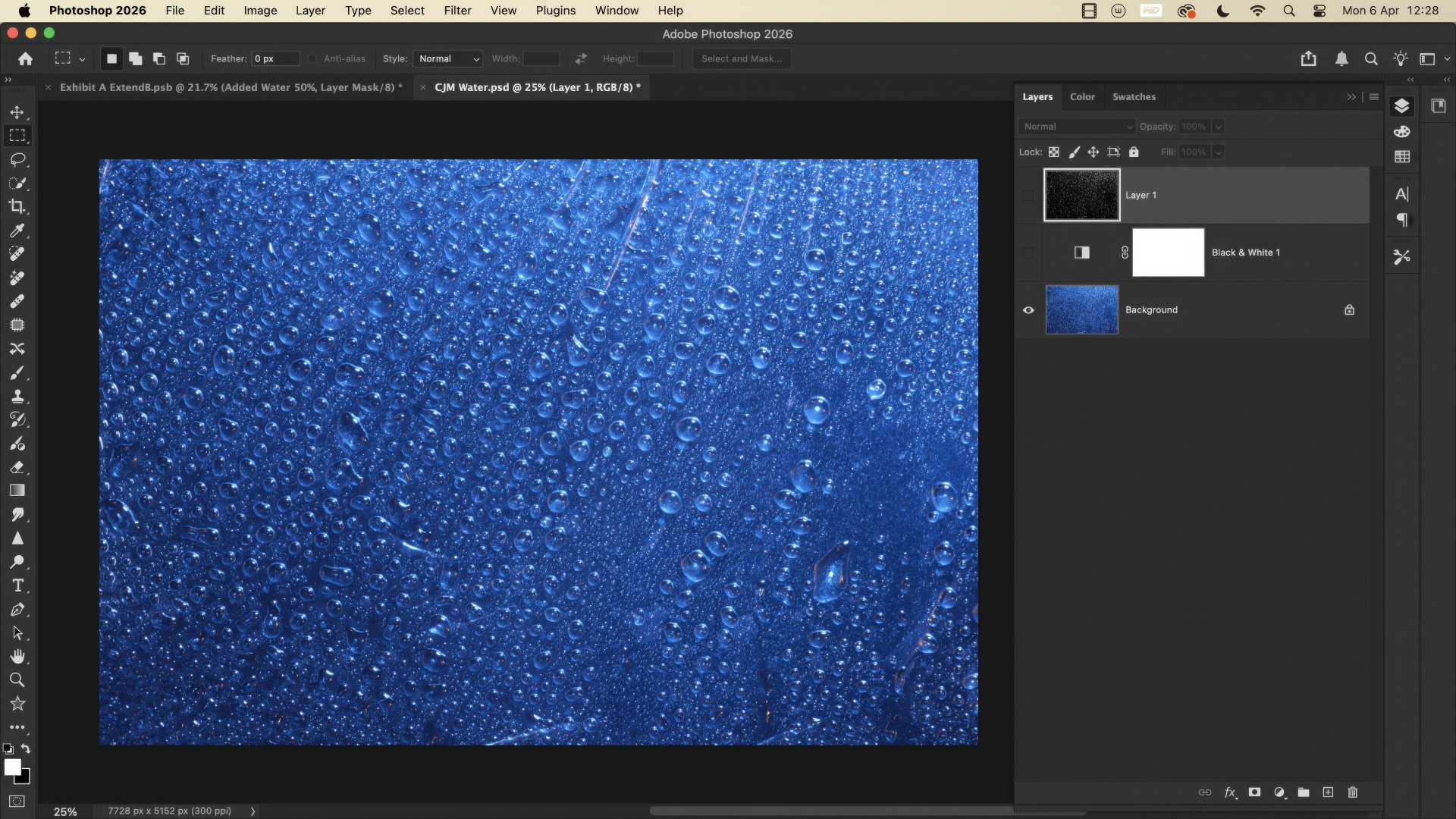Hide the Background layer
Image resolution: width=1456 pixels, height=819 pixels.
[x=1028, y=310]
